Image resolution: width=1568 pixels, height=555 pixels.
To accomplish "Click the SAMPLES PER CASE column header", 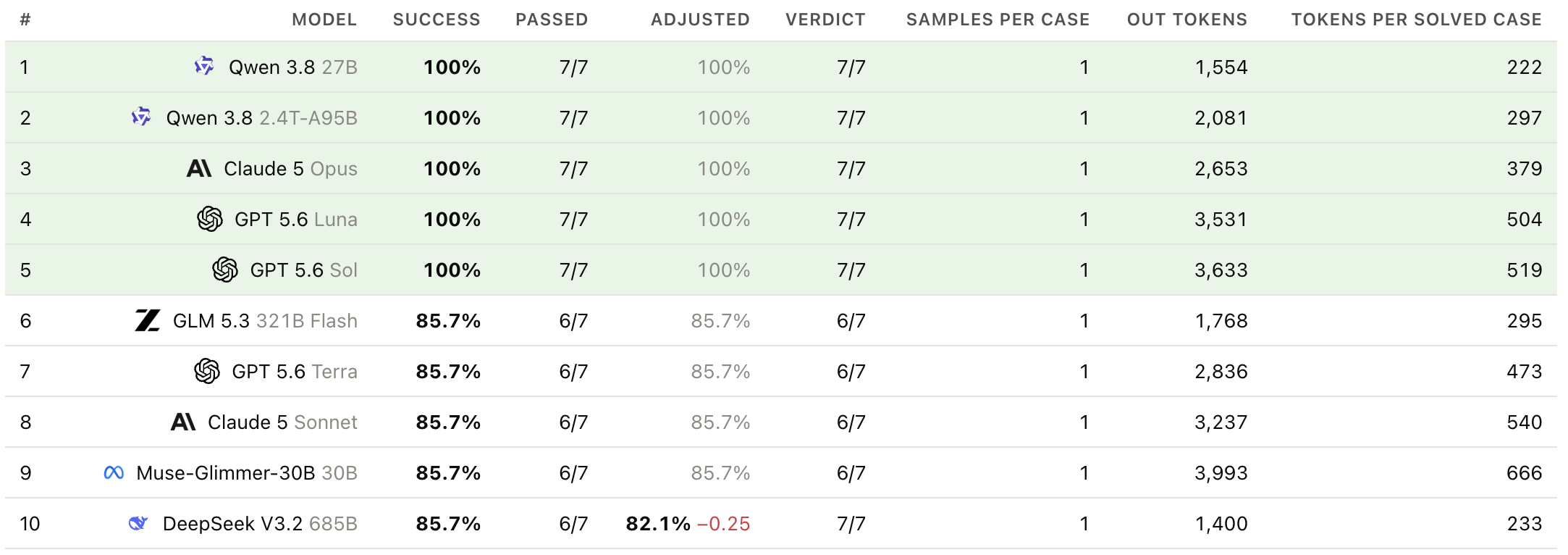I will tap(998, 20).
